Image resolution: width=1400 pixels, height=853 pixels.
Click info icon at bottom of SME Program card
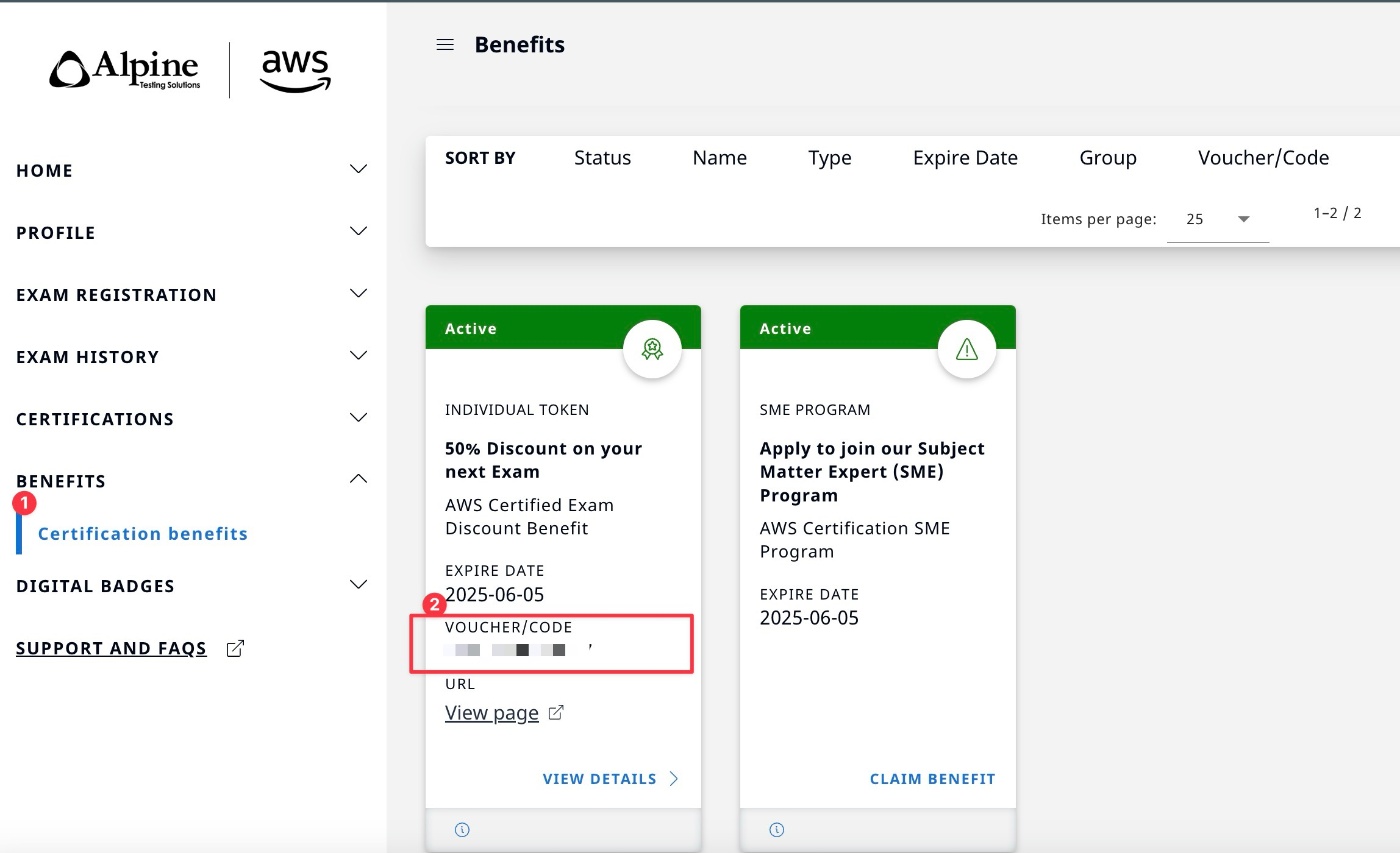777,829
